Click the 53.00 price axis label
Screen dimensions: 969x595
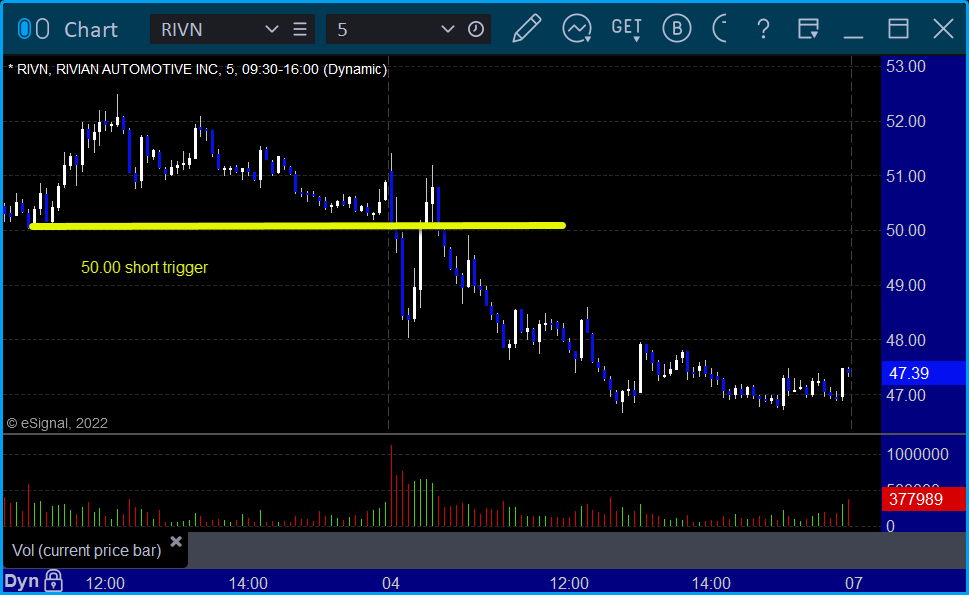[906, 67]
